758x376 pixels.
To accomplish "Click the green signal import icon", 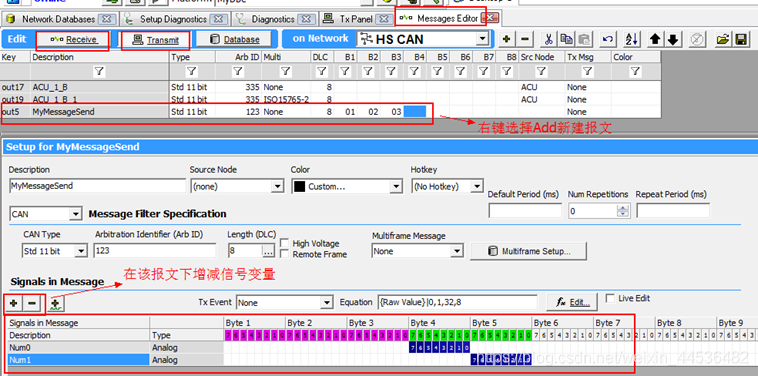I will [57, 304].
